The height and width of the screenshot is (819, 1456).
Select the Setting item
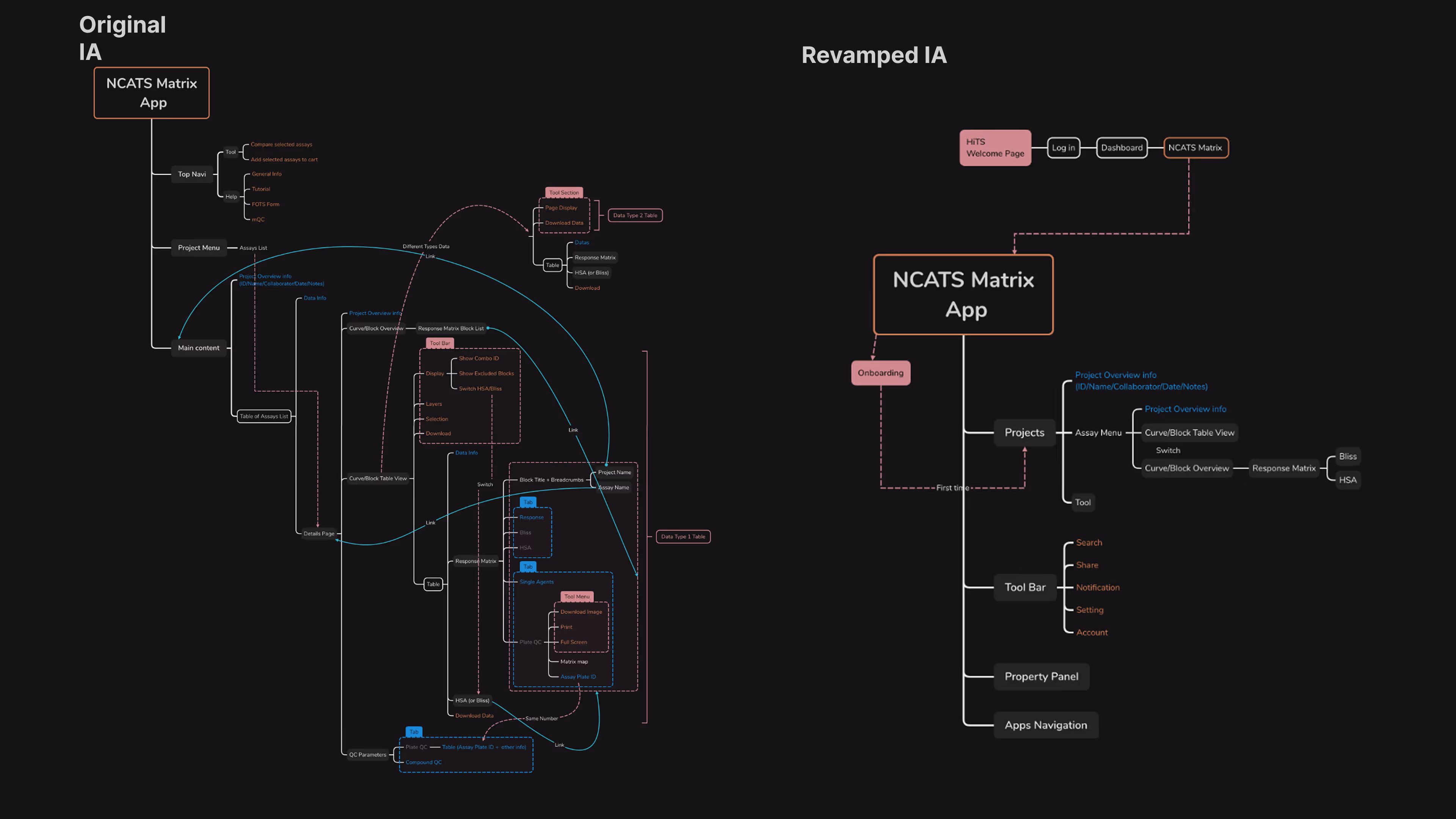(1089, 610)
